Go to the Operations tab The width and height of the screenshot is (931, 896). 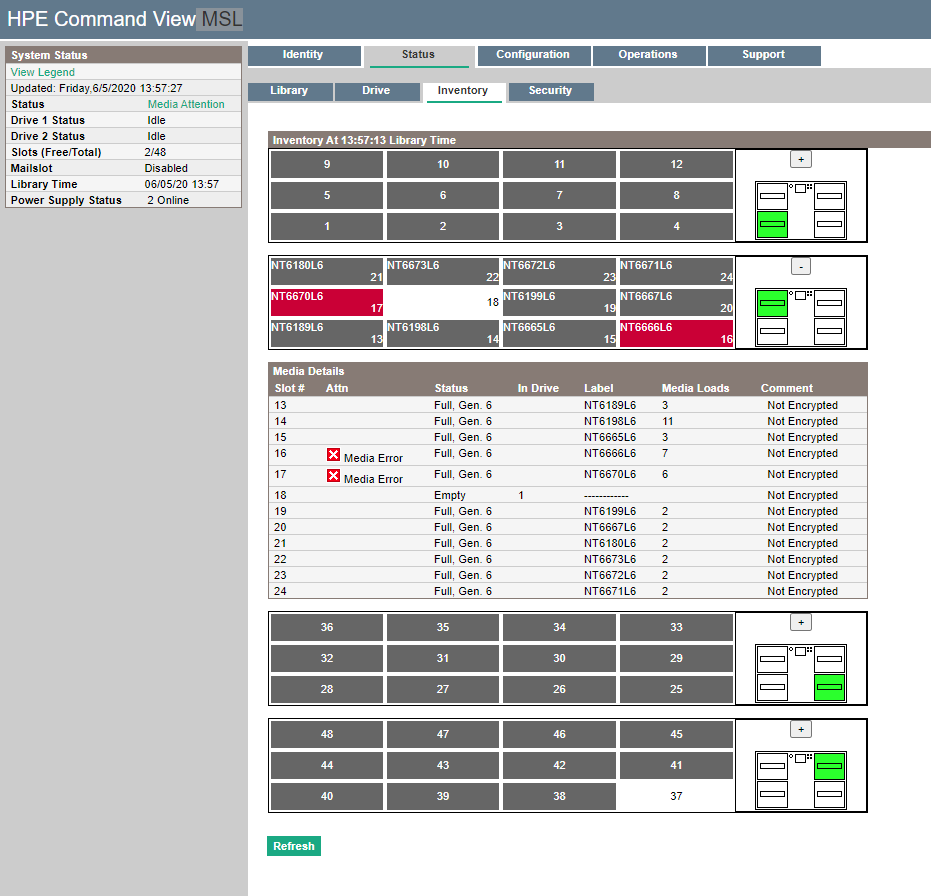click(648, 56)
